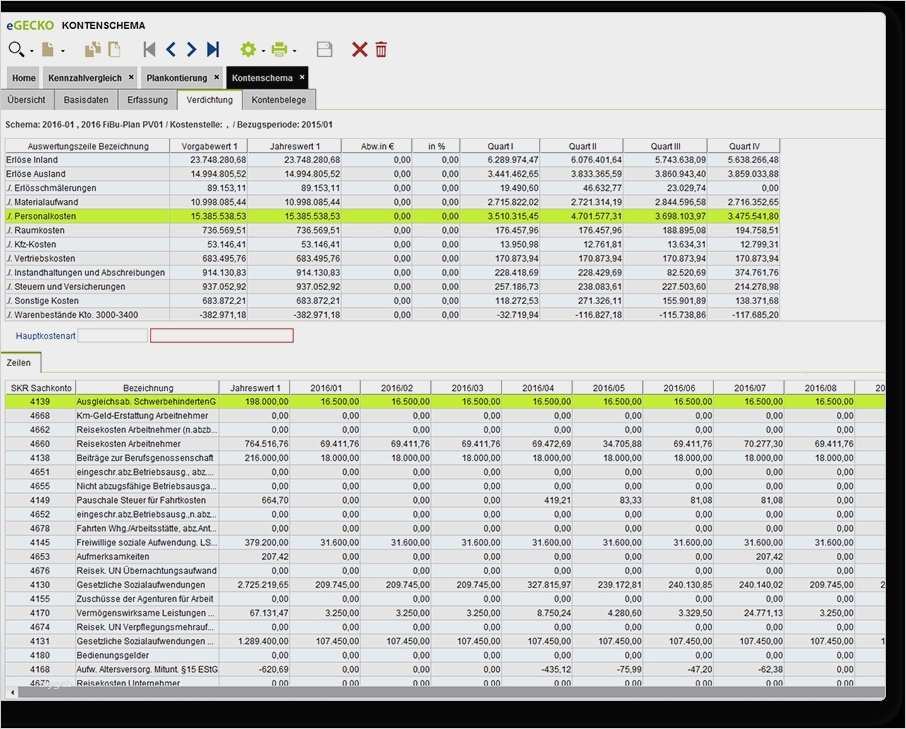Switch to the Basisdaten tab
Image resolution: width=906 pixels, height=729 pixels.
86,99
